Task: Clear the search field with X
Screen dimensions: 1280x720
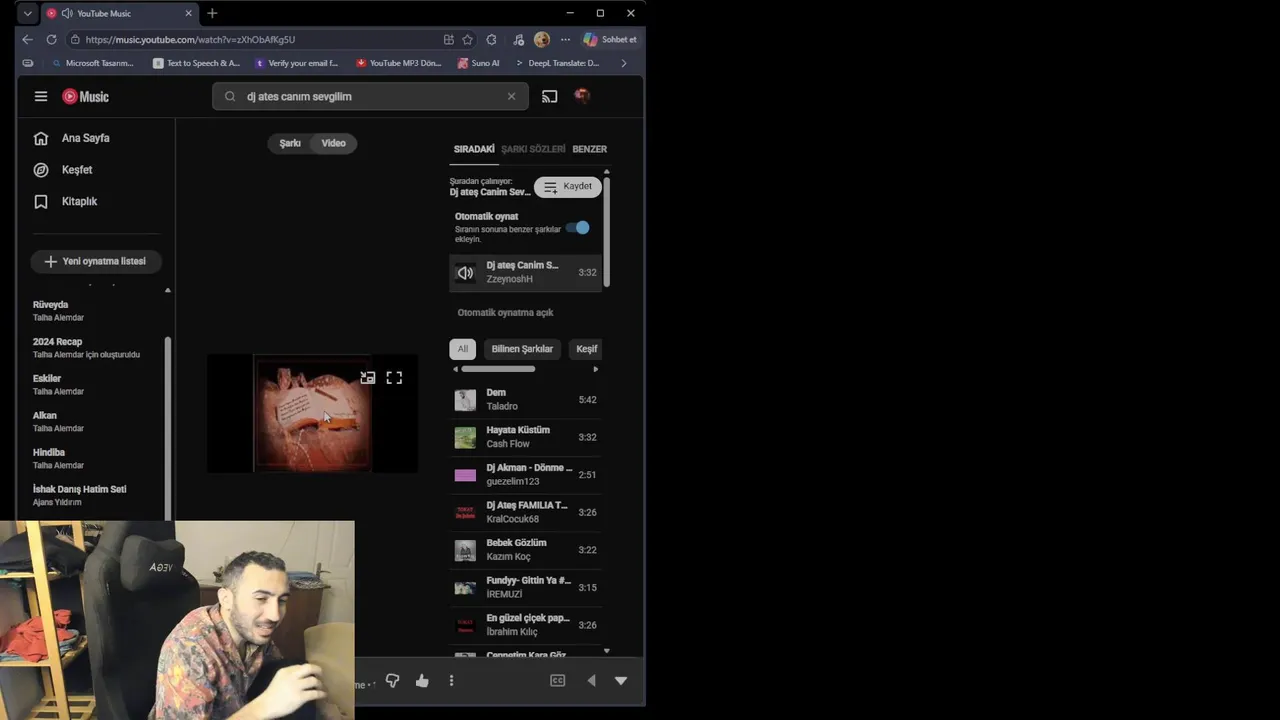Action: click(511, 96)
